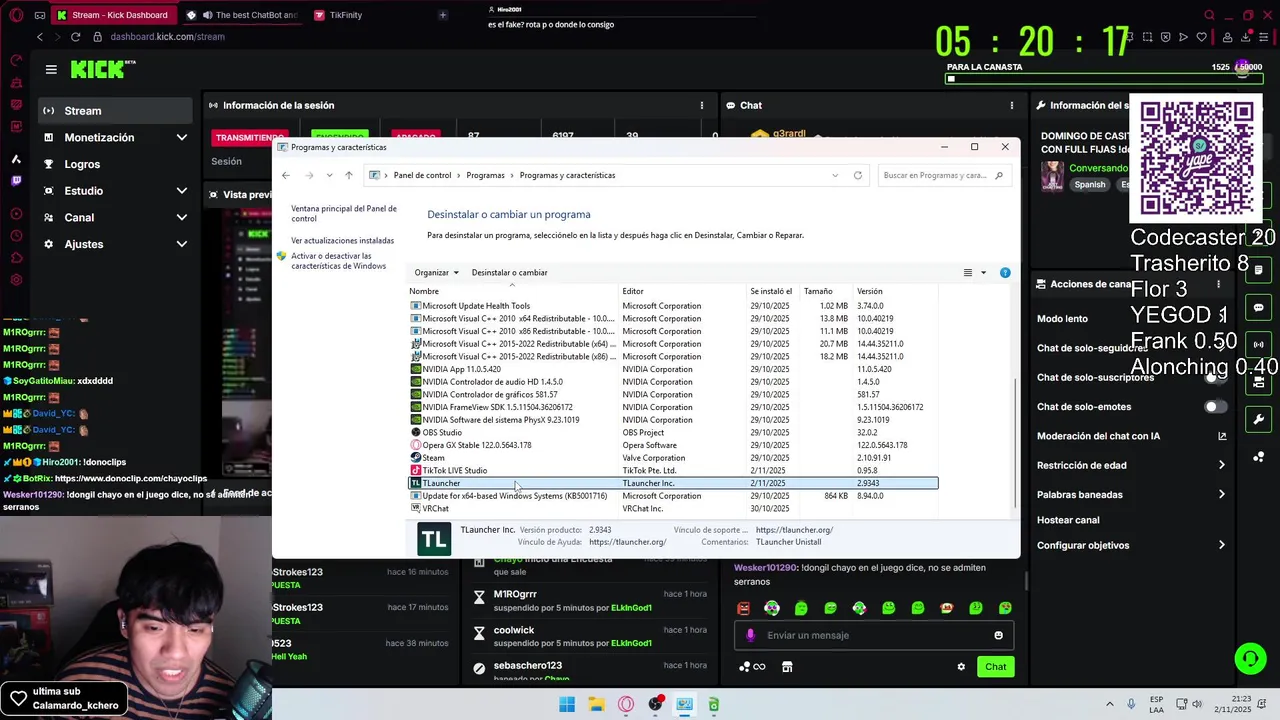Send message with green Chat button
This screenshot has width=1280, height=720.
pyautogui.click(x=995, y=667)
